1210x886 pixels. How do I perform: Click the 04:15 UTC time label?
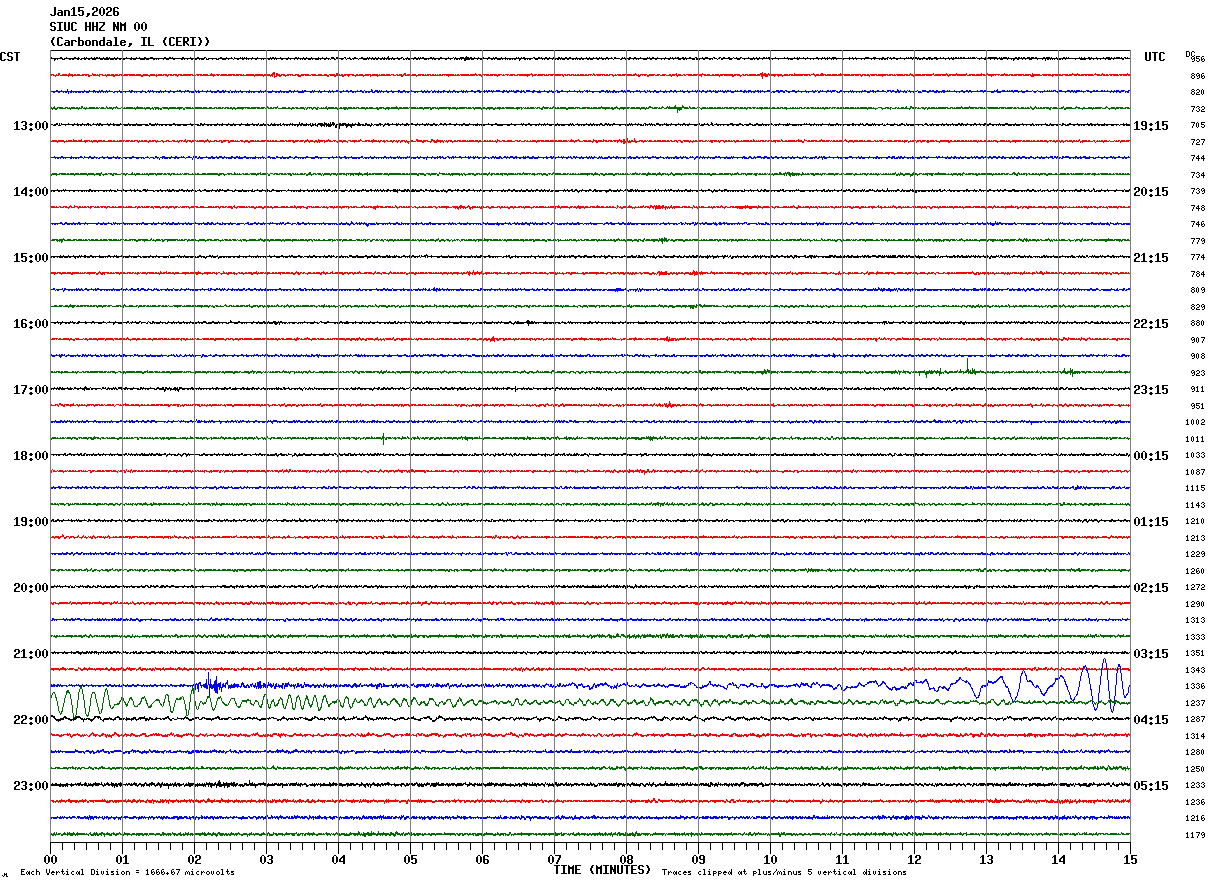coord(1151,720)
